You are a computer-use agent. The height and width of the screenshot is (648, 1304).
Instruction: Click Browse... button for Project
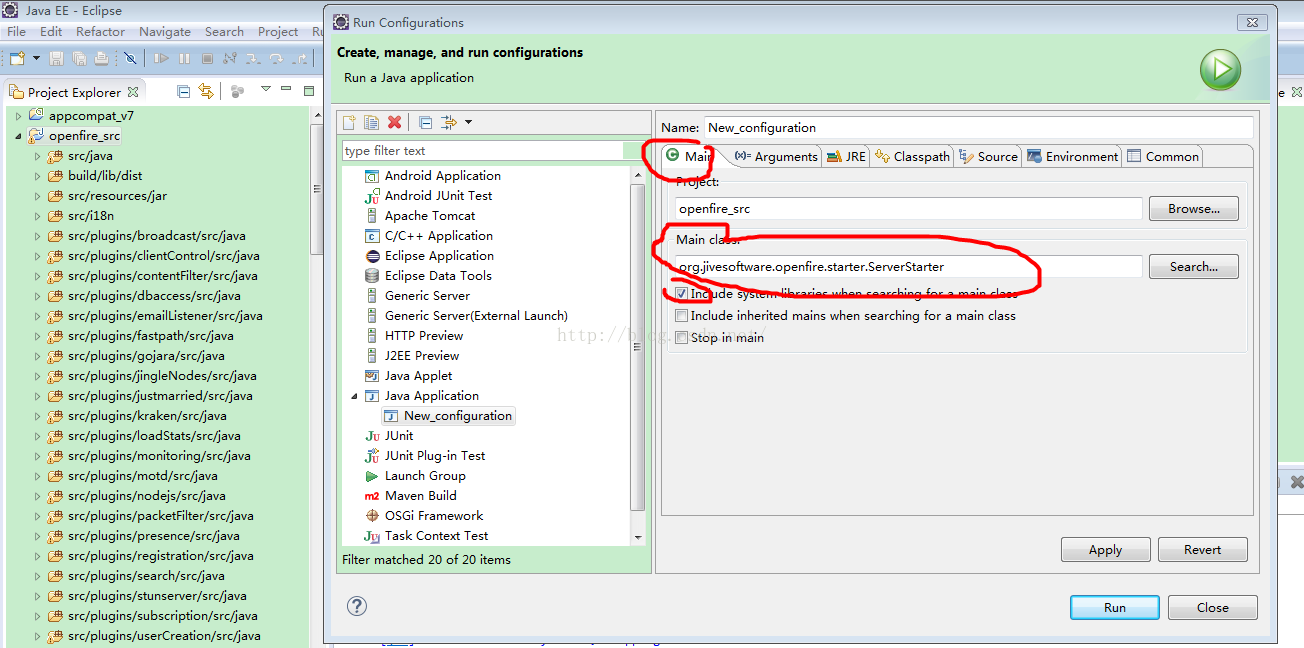(x=1194, y=209)
